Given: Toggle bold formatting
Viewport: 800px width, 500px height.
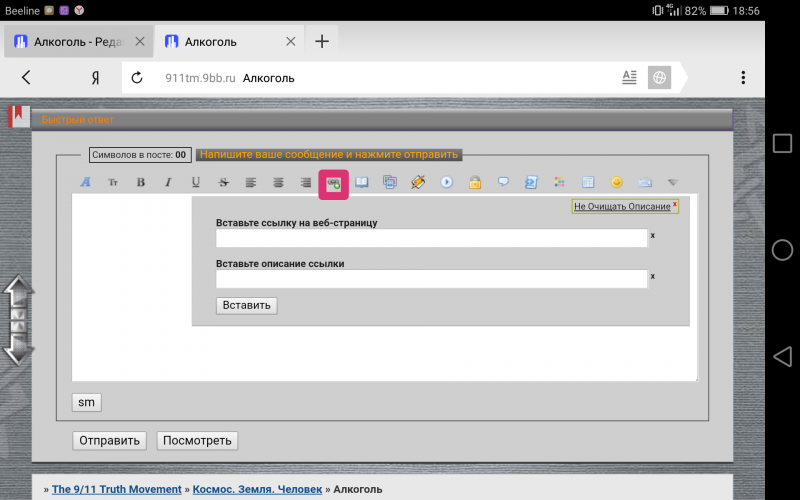Looking at the screenshot, I should point(141,182).
